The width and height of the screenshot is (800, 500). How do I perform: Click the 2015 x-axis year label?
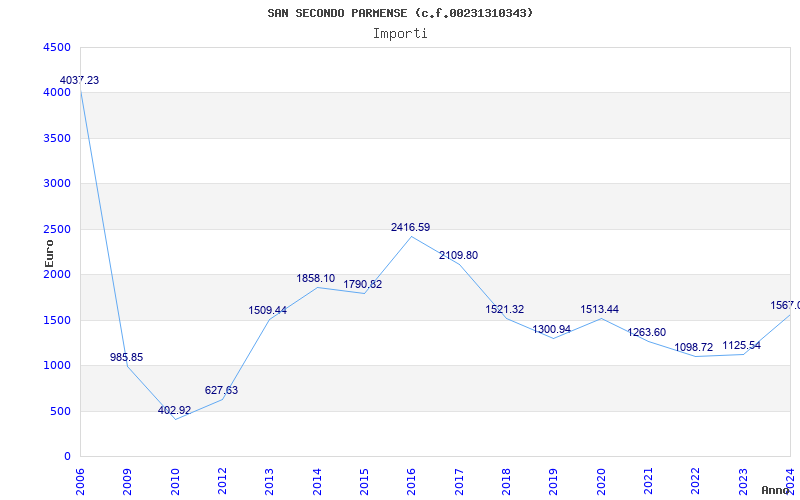(364, 482)
